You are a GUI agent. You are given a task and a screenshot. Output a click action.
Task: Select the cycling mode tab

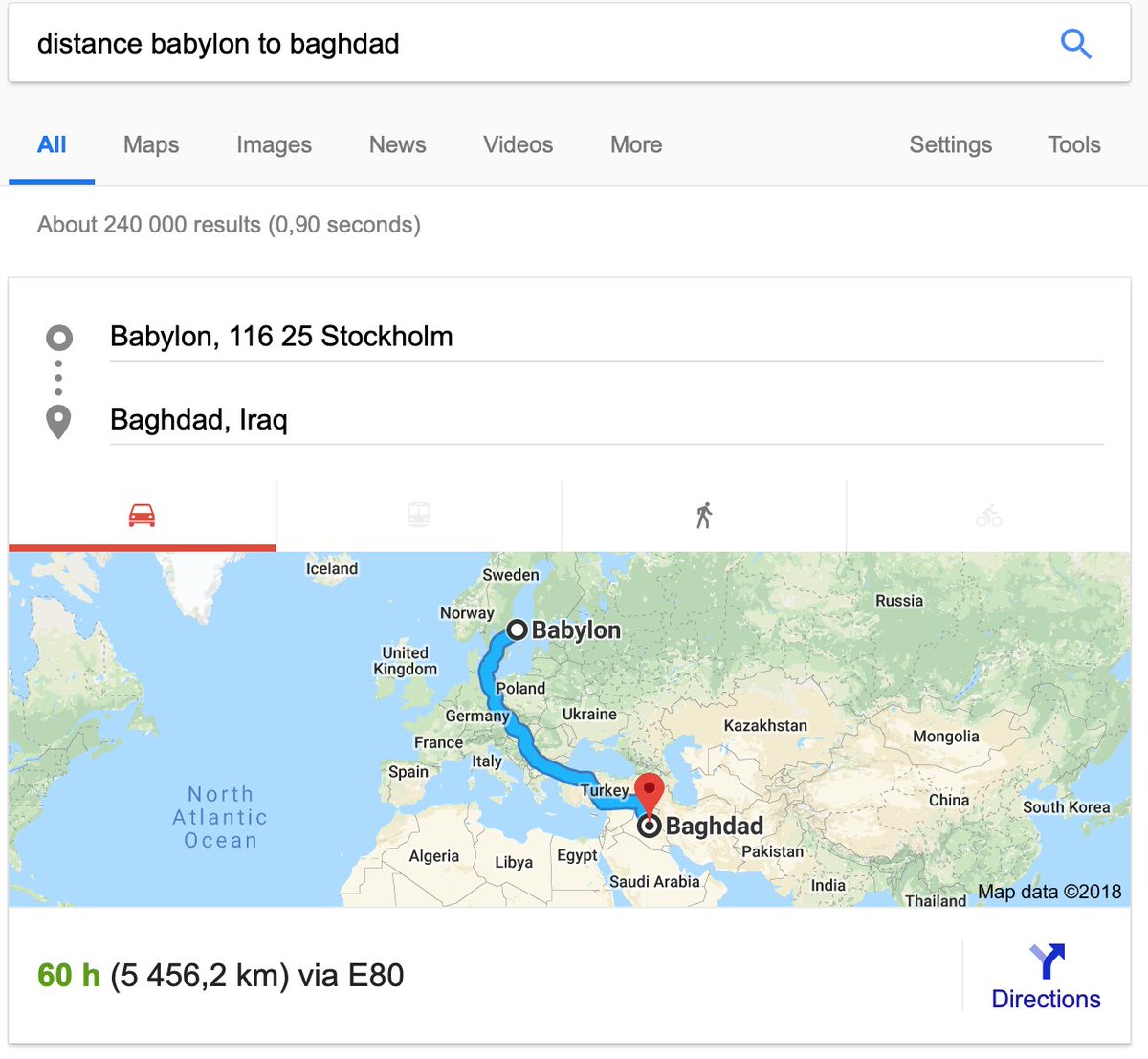pyautogui.click(x=989, y=516)
